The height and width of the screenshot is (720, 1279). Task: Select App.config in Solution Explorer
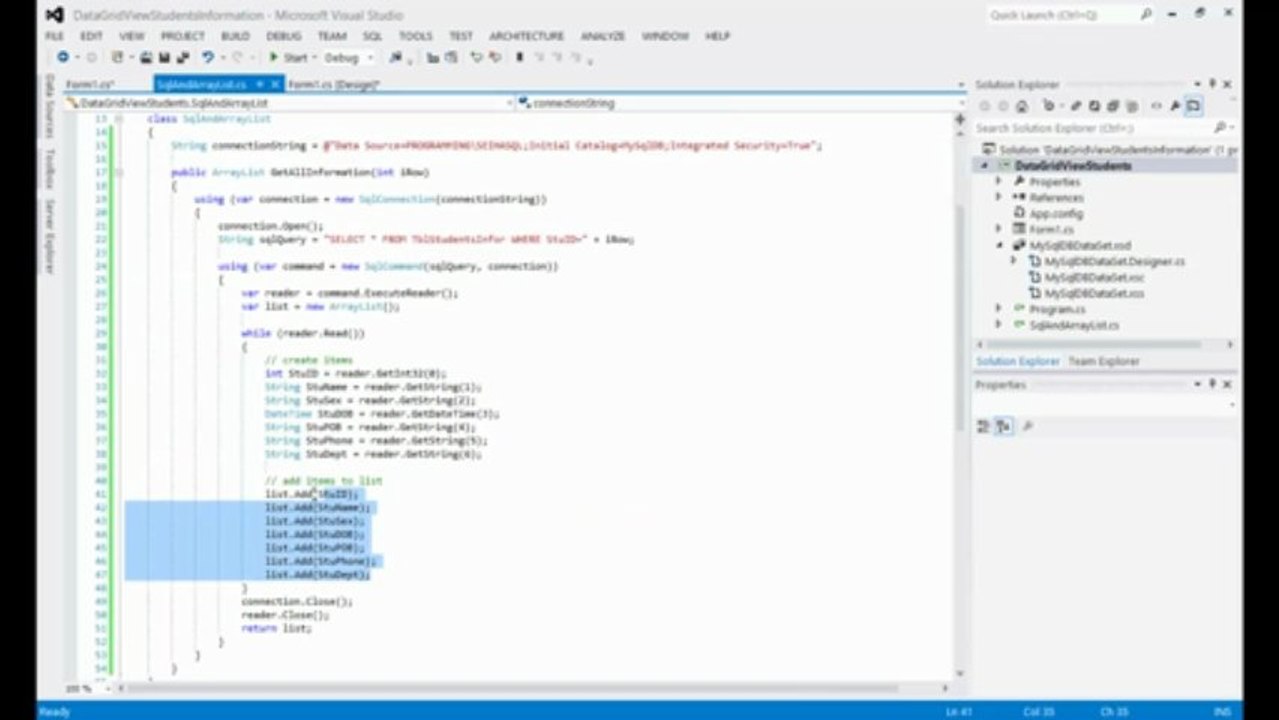coord(1055,214)
